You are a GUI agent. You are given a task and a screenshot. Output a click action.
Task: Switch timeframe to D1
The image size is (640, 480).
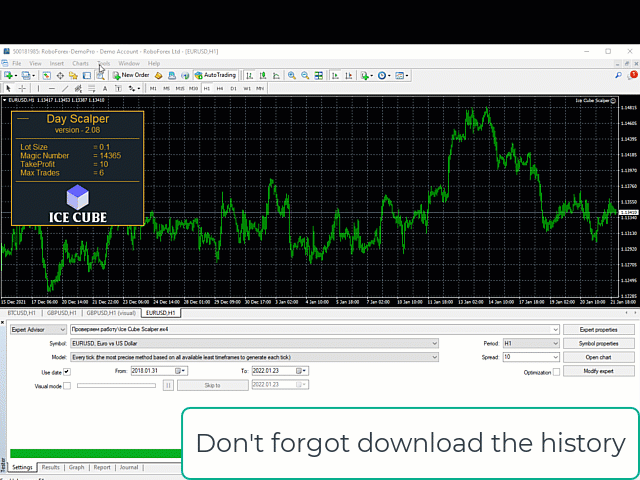pyautogui.click(x=233, y=88)
